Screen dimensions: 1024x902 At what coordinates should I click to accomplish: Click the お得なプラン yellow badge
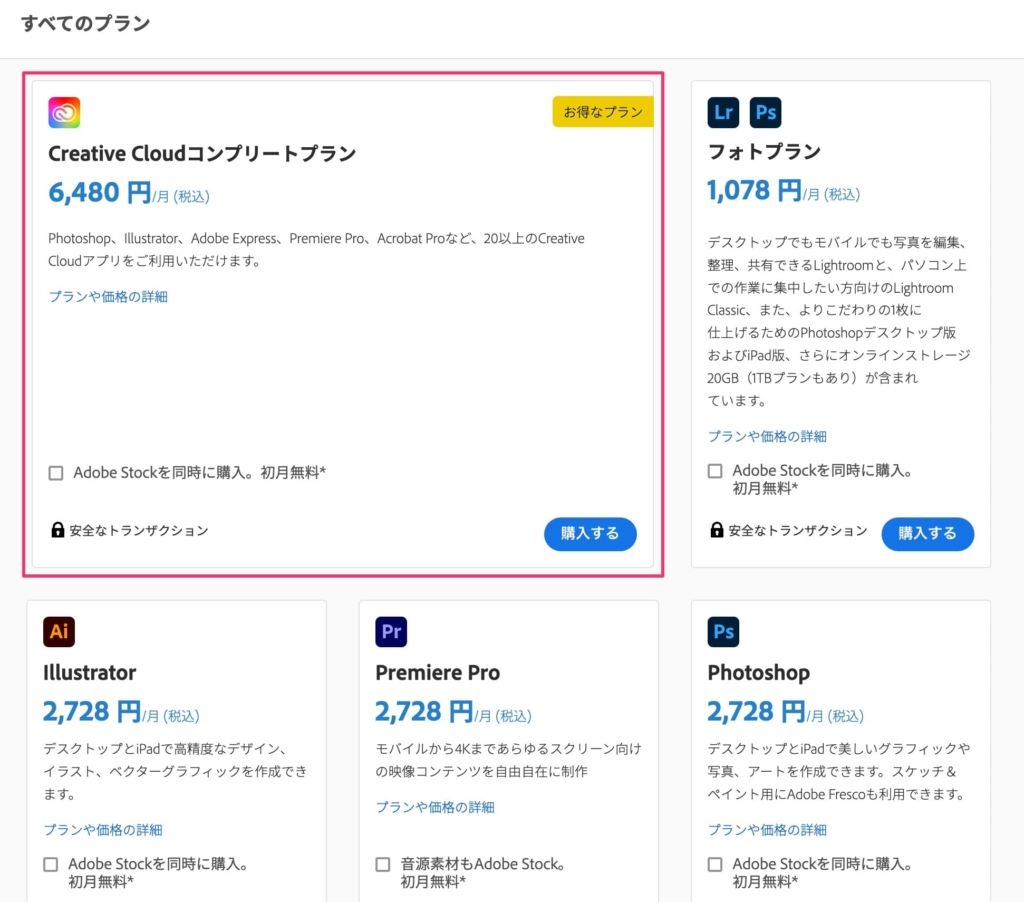tap(603, 112)
